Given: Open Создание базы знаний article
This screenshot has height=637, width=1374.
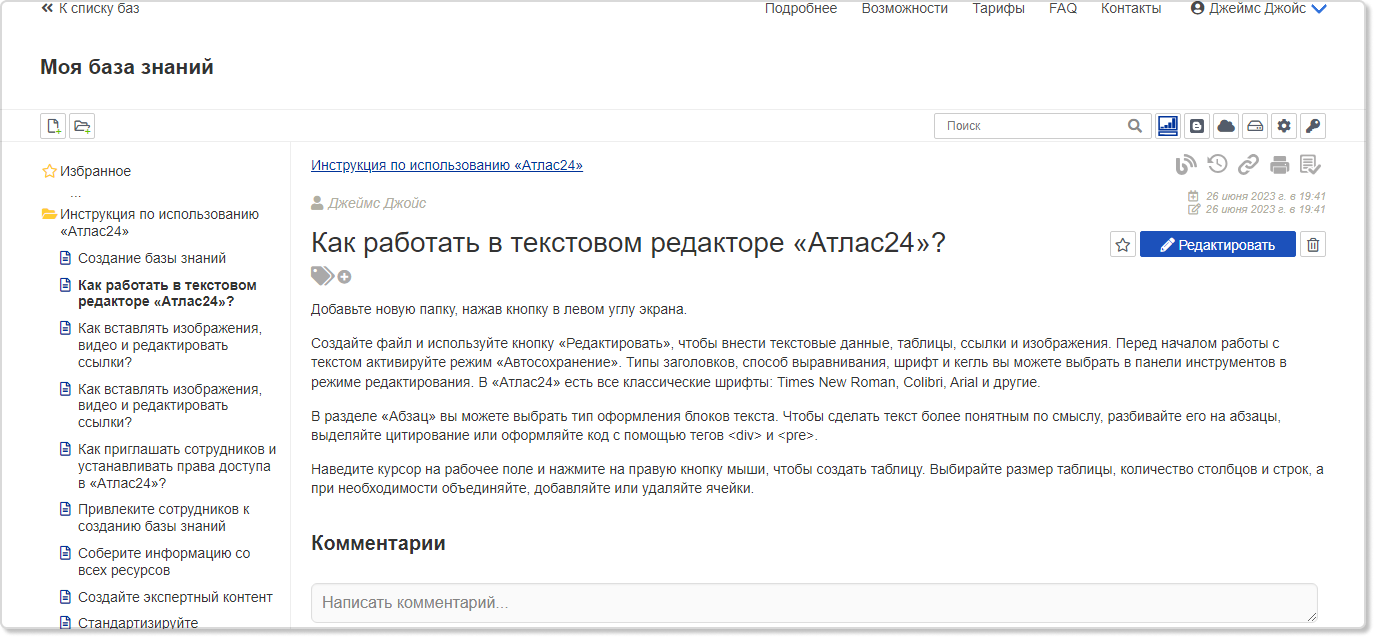Looking at the screenshot, I should click(152, 258).
